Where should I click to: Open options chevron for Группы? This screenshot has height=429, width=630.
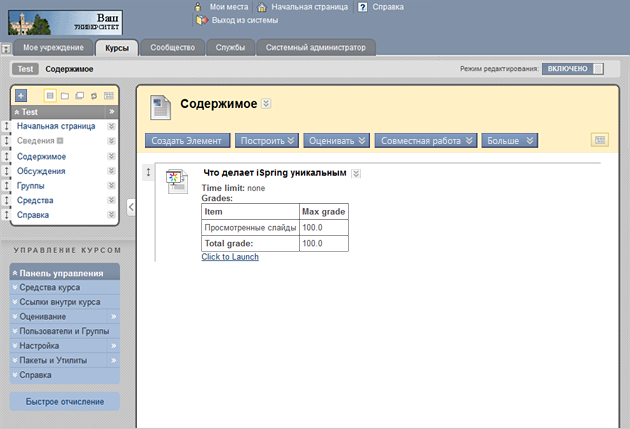111,185
